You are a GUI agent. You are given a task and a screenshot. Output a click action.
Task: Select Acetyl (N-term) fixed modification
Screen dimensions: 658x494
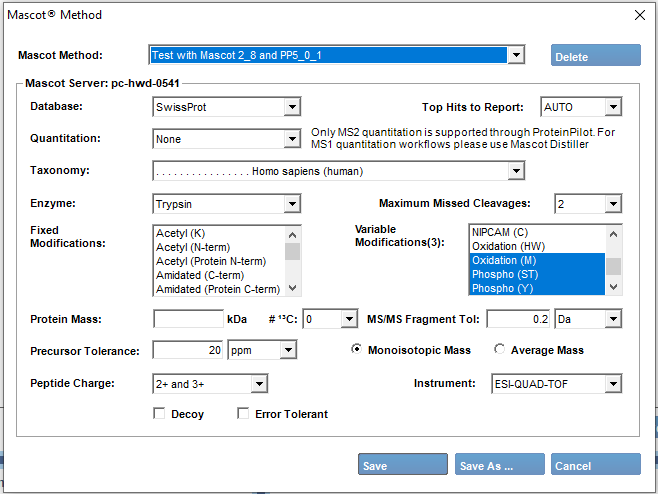click(219, 247)
